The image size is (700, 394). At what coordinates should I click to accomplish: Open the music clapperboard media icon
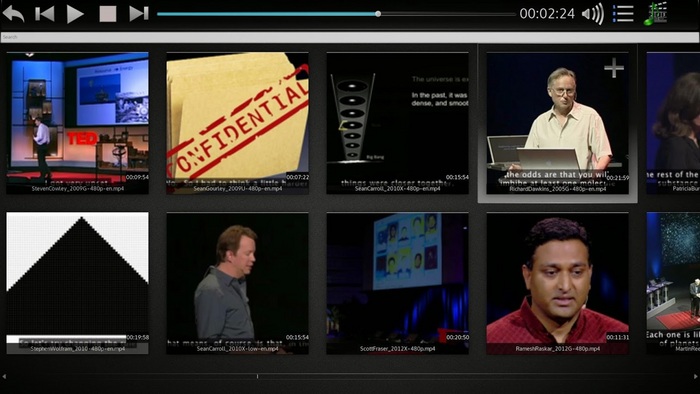(x=655, y=13)
